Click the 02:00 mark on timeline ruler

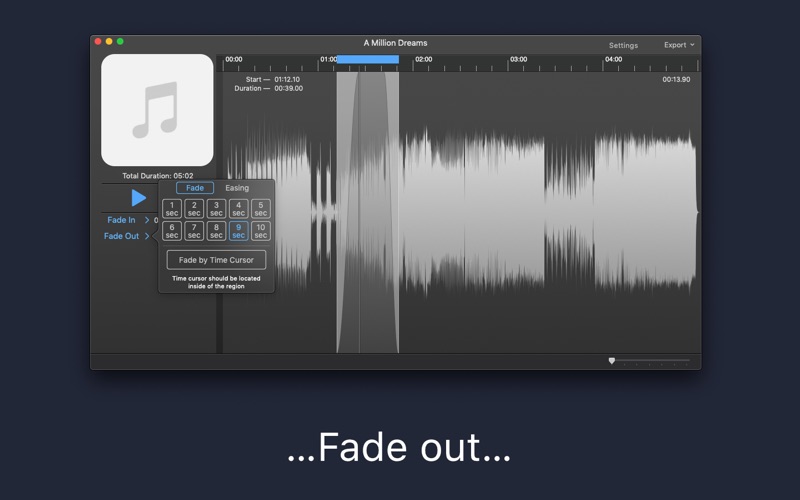[423, 59]
